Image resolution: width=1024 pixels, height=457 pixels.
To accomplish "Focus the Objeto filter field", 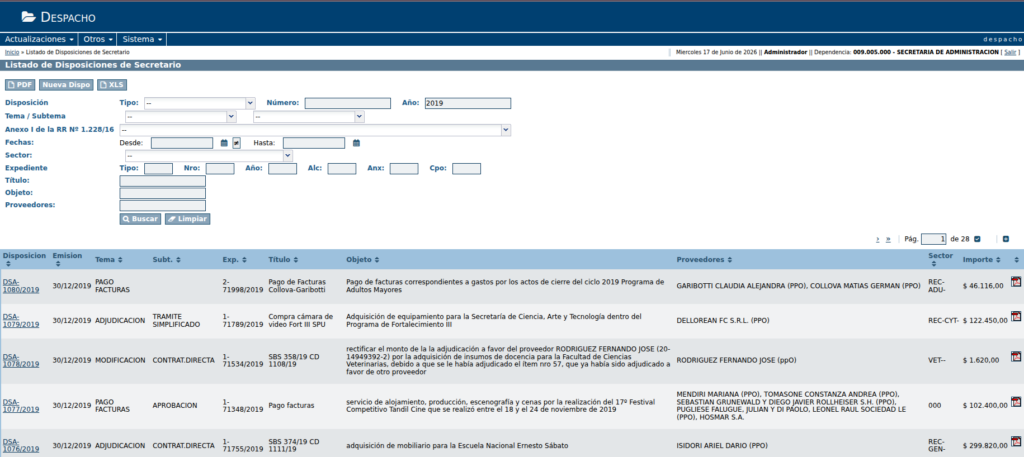I will click(163, 193).
